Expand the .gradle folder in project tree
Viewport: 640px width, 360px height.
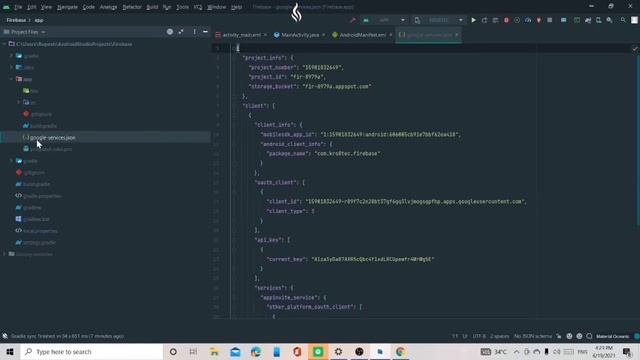(x=11, y=56)
